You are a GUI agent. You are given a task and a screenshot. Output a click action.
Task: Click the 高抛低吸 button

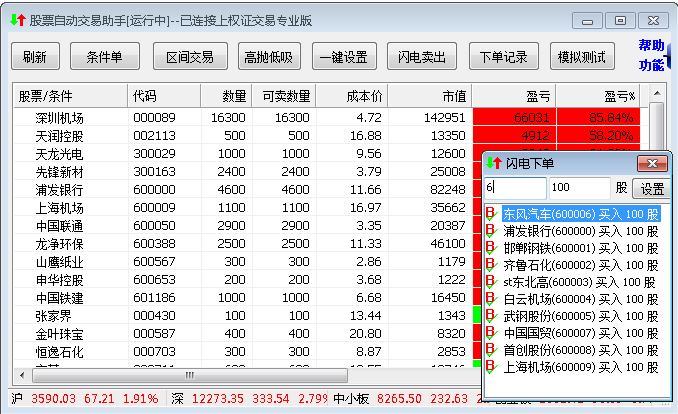pyautogui.click(x=269, y=57)
